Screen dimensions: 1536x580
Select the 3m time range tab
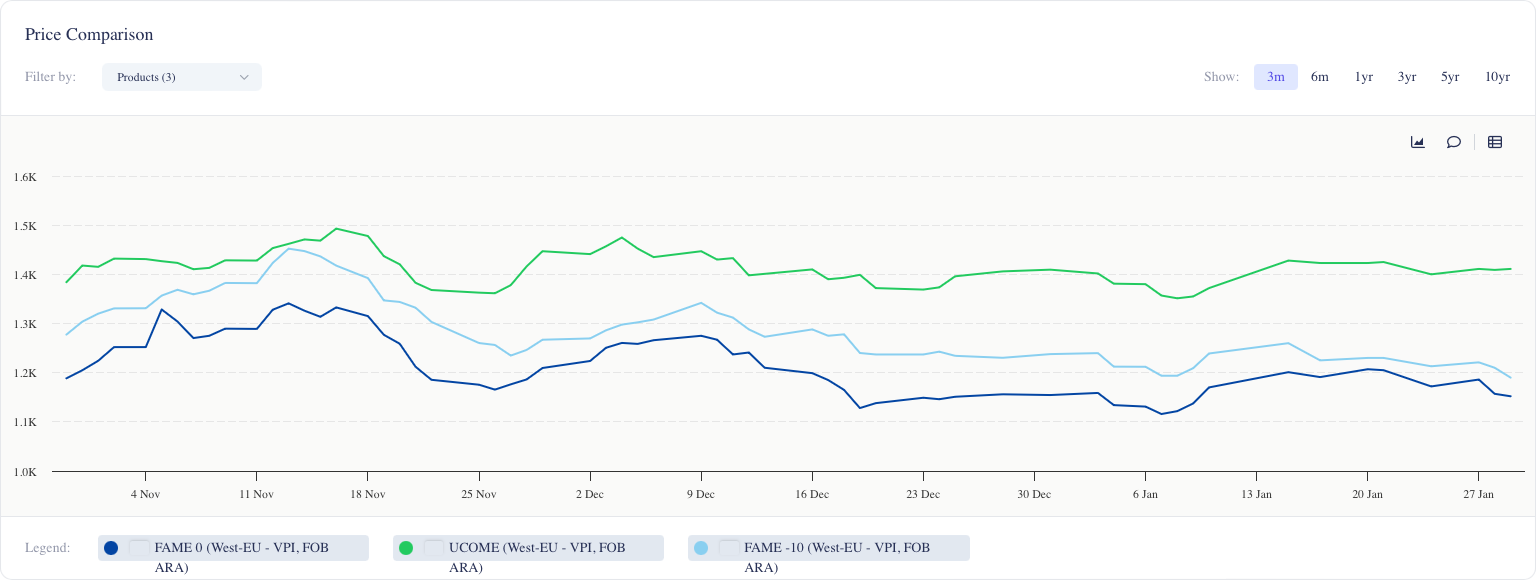pos(1276,77)
